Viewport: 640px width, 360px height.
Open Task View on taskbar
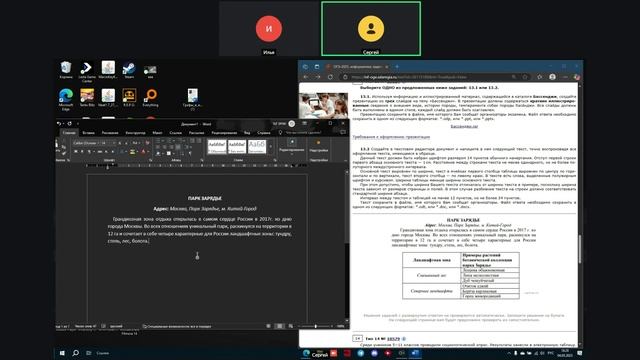click(x=88, y=353)
